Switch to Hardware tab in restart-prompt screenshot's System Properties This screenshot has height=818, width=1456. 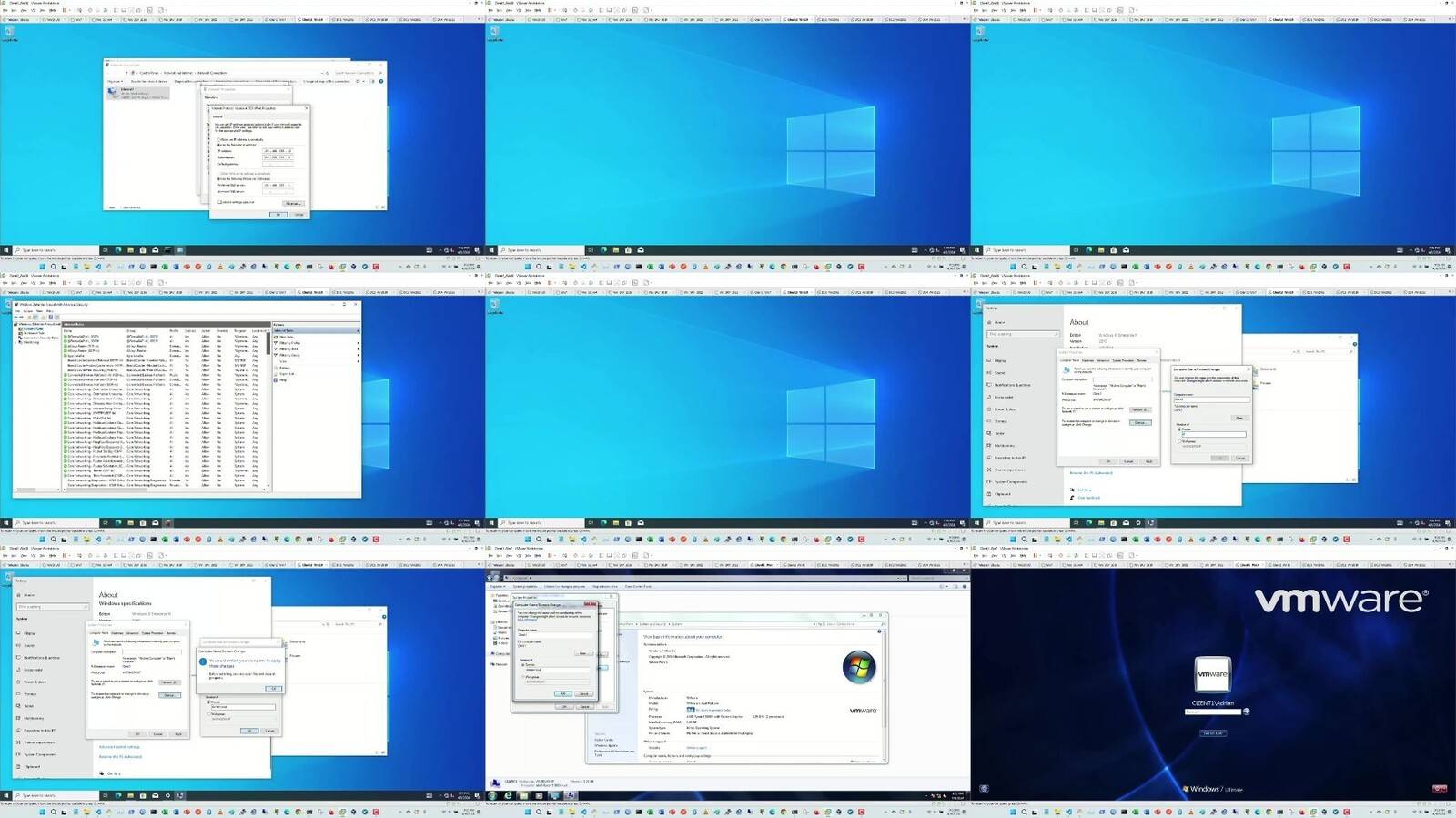(x=117, y=633)
